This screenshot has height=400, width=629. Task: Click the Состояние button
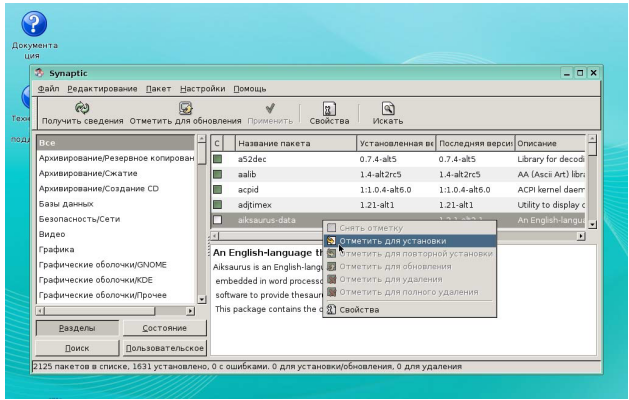tap(164, 328)
